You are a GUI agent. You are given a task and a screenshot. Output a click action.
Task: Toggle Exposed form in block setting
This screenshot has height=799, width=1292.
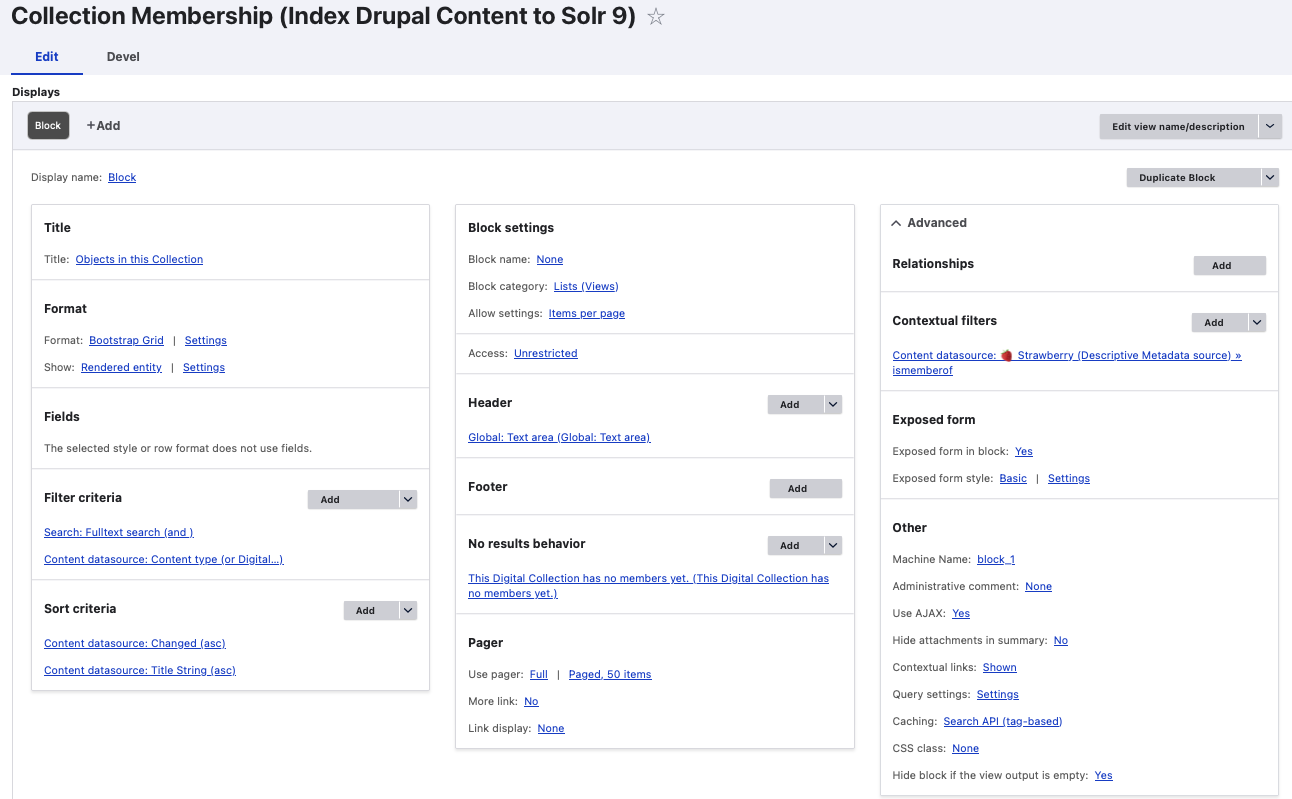click(x=1023, y=451)
